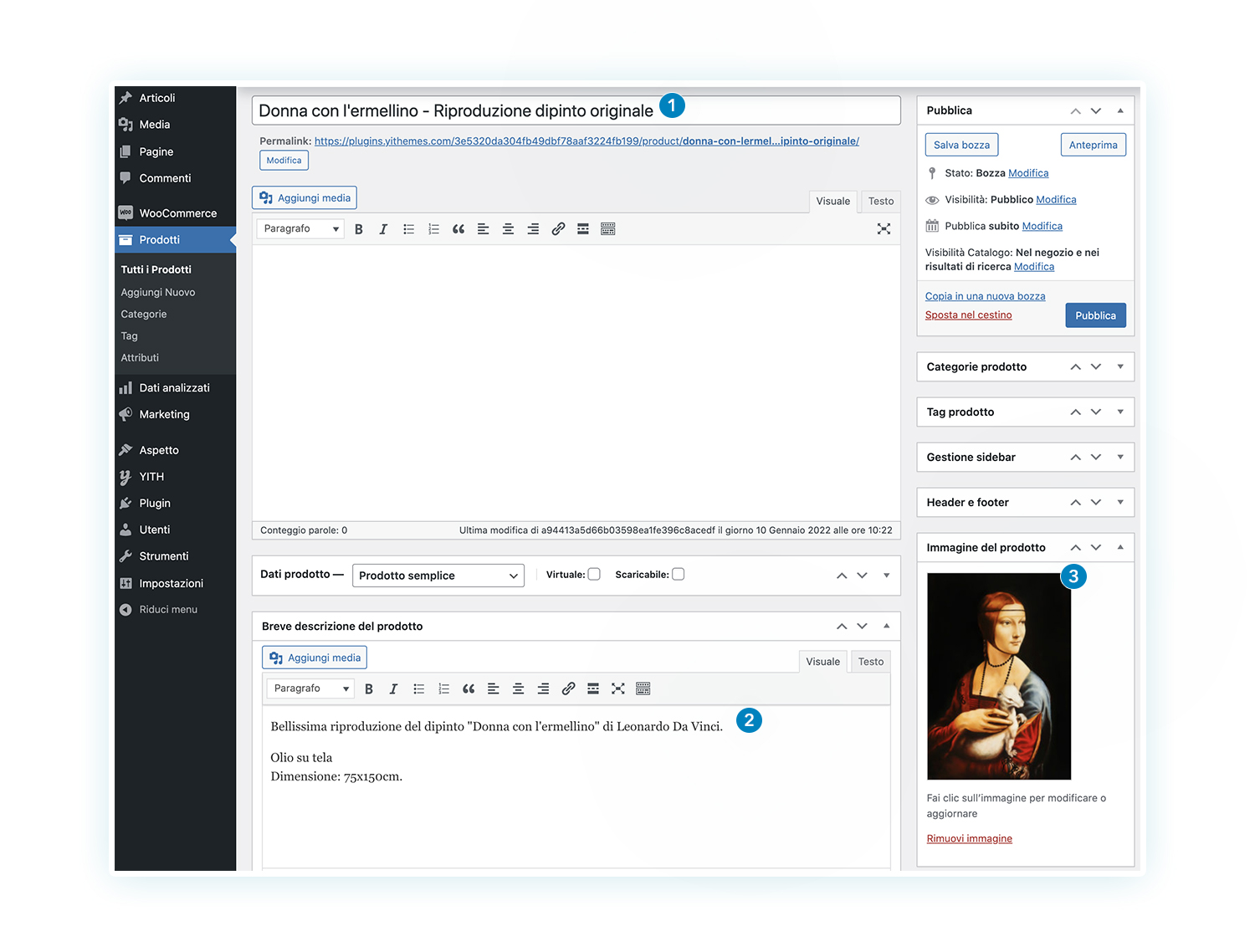Edit Visibilità Catalogo via Modifica link
The image size is (1255, 952).
point(1034,267)
